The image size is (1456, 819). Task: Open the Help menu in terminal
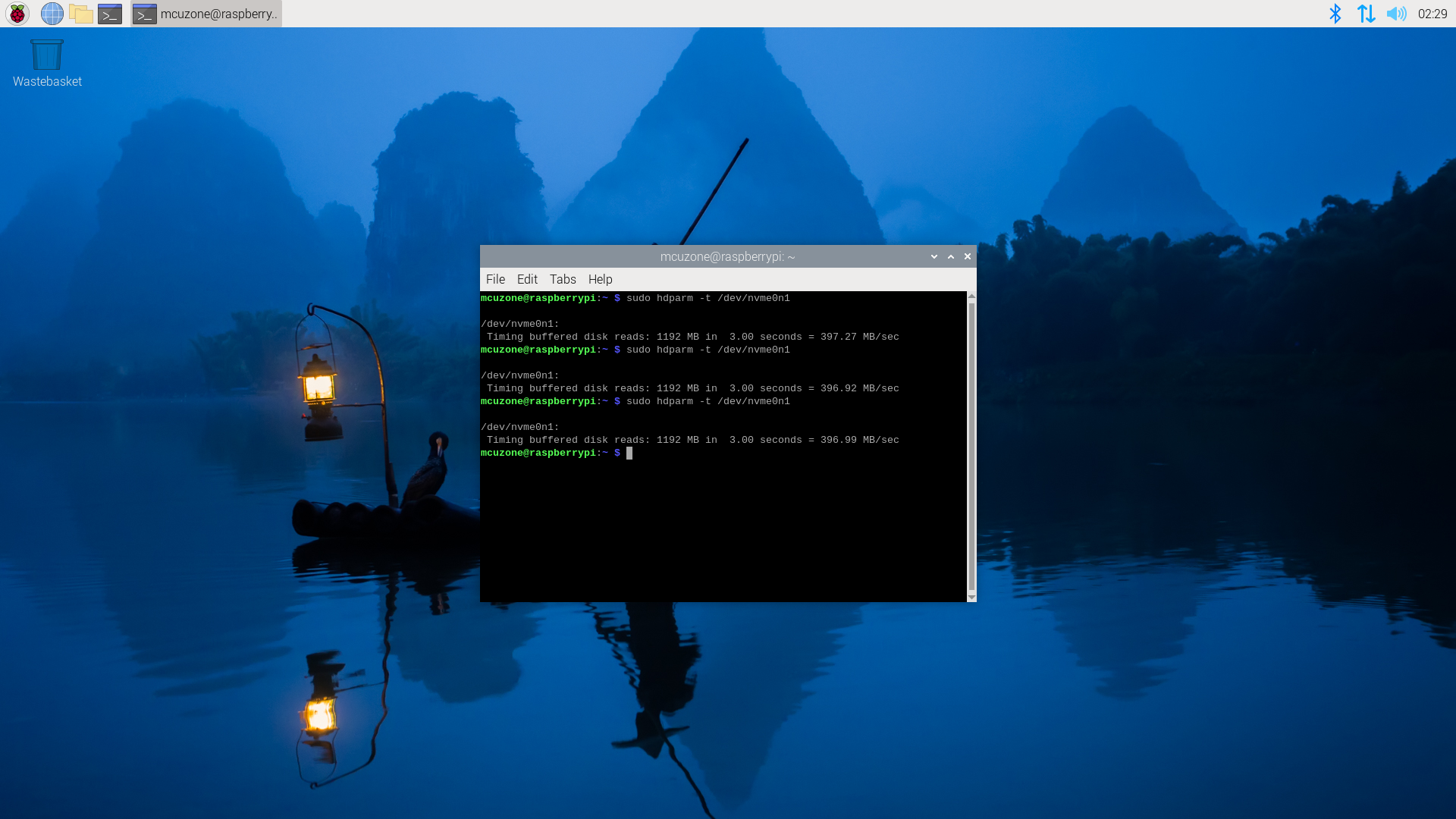pyautogui.click(x=600, y=279)
